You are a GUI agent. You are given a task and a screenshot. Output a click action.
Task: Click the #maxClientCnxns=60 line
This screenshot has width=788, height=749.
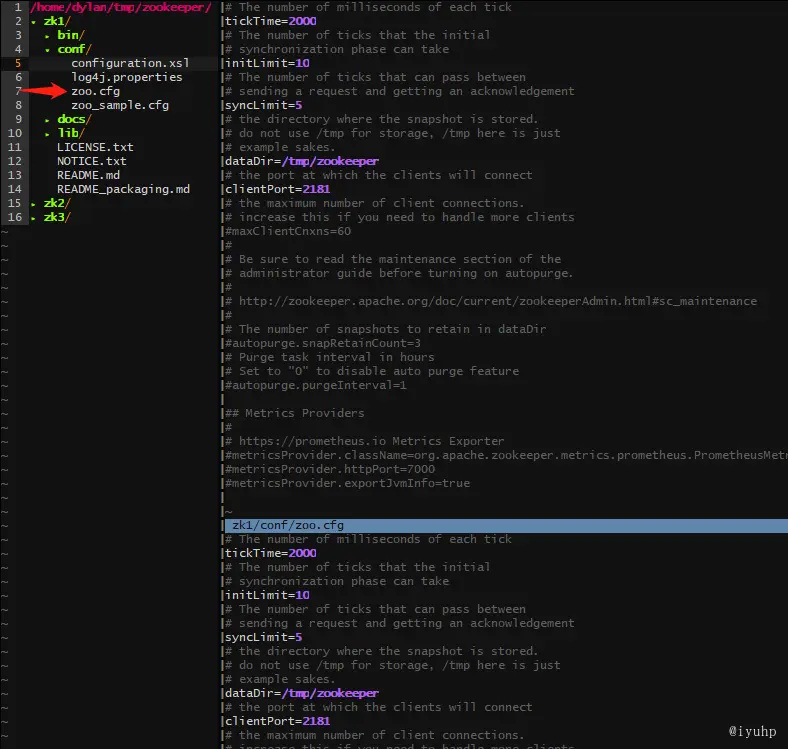pos(288,231)
